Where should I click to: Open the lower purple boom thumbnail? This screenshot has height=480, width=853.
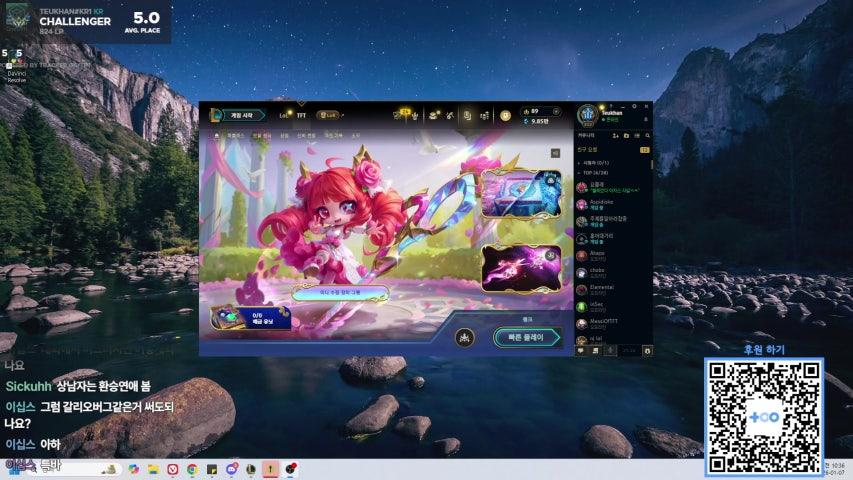pyautogui.click(x=521, y=269)
